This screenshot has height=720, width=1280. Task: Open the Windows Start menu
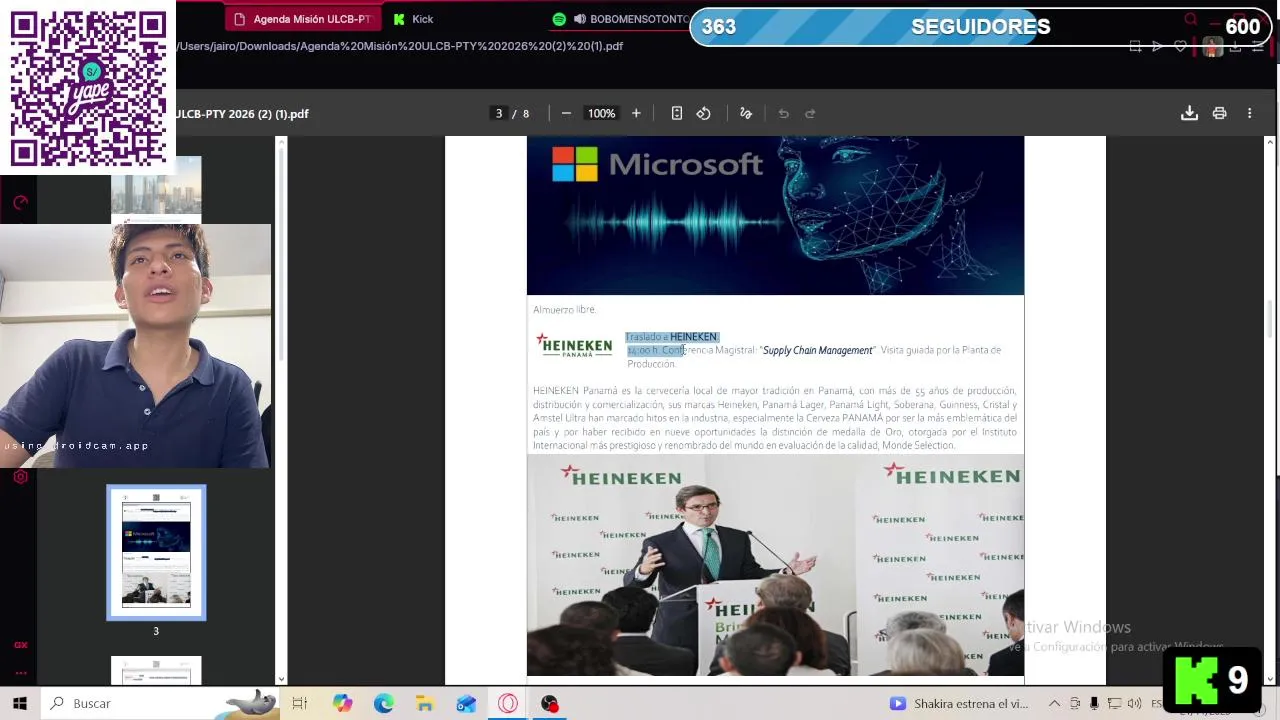[19, 703]
